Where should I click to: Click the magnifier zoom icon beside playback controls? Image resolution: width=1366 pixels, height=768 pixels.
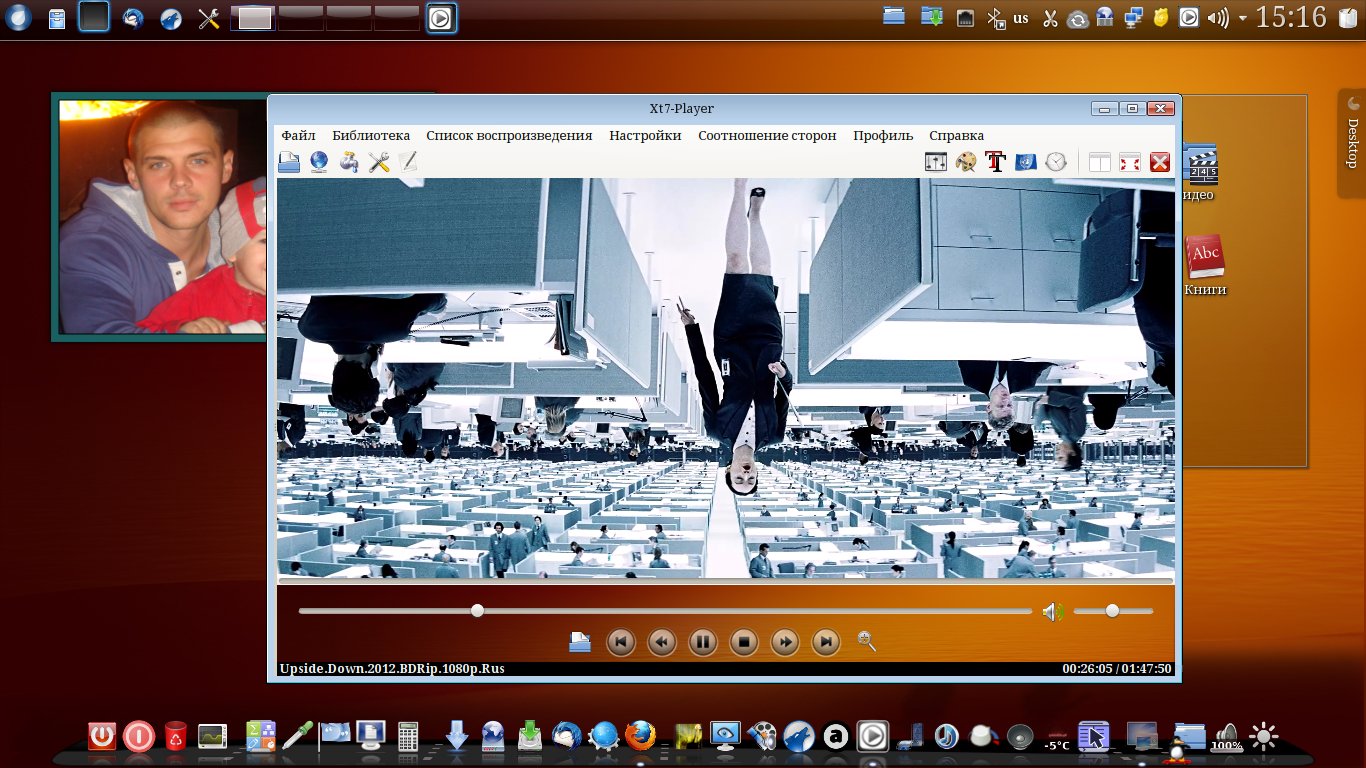(x=867, y=642)
